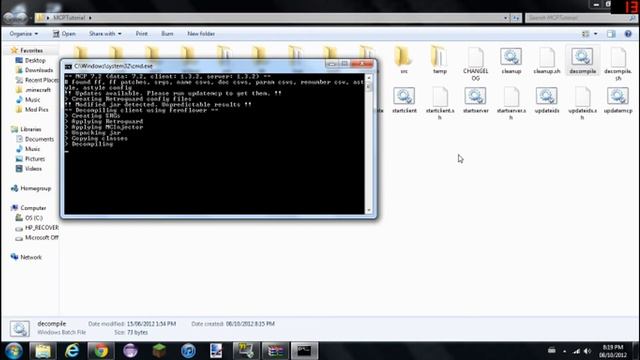Open the change view options dropdown arrow

click(596, 34)
